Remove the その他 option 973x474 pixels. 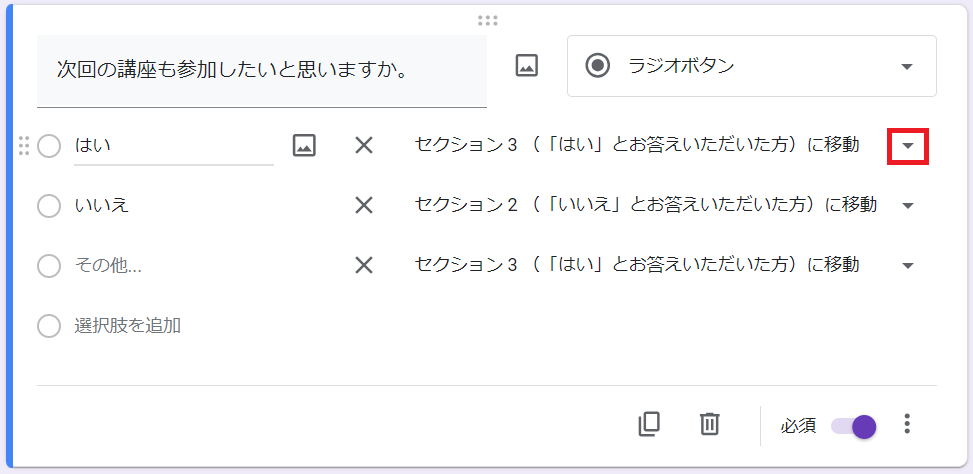pyautogui.click(x=364, y=266)
